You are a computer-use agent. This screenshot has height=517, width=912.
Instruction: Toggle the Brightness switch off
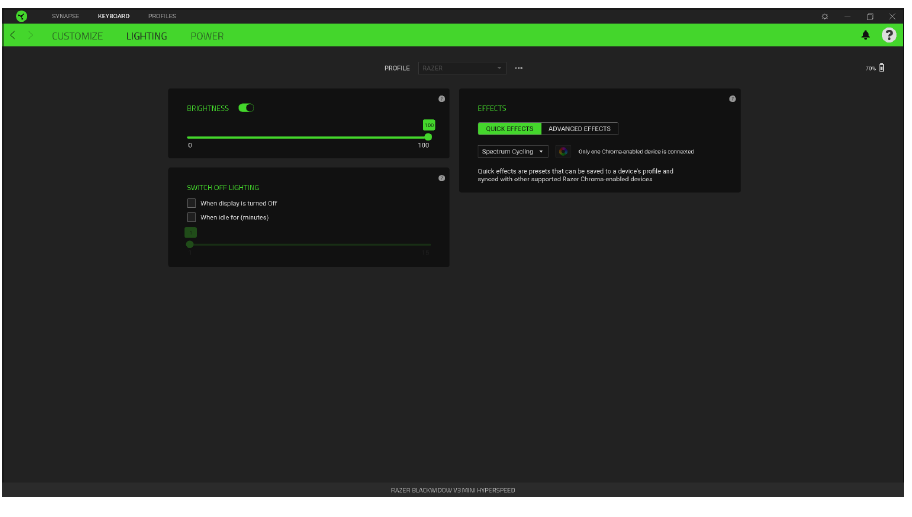click(x=246, y=108)
